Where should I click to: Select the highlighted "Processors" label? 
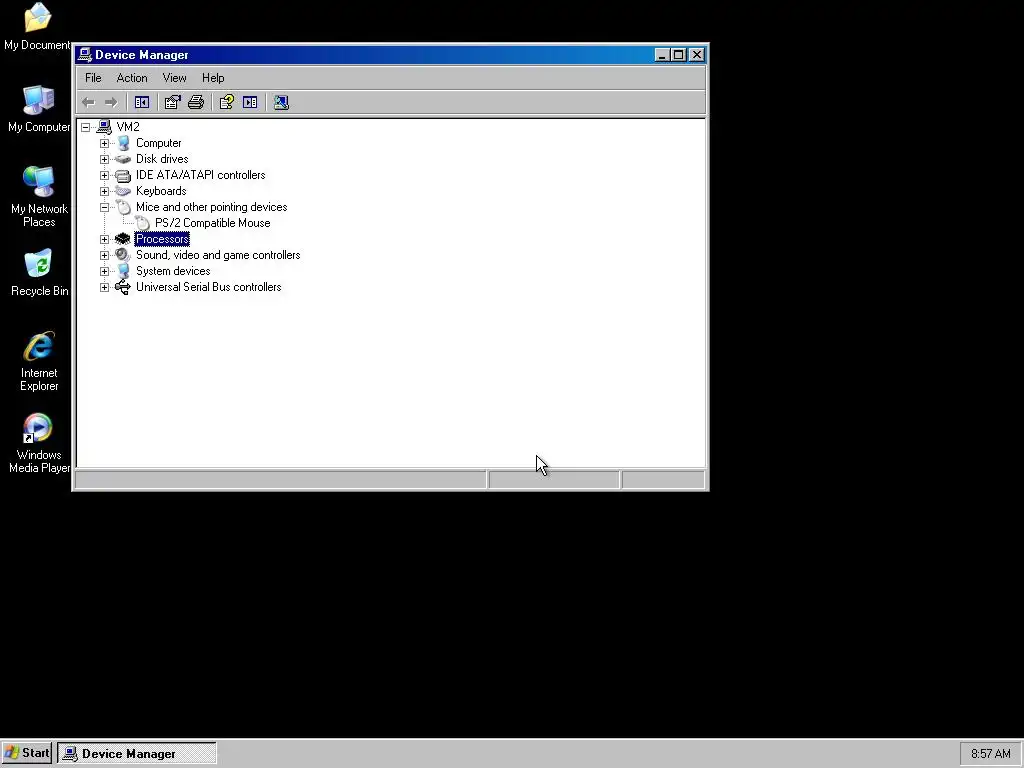point(162,239)
